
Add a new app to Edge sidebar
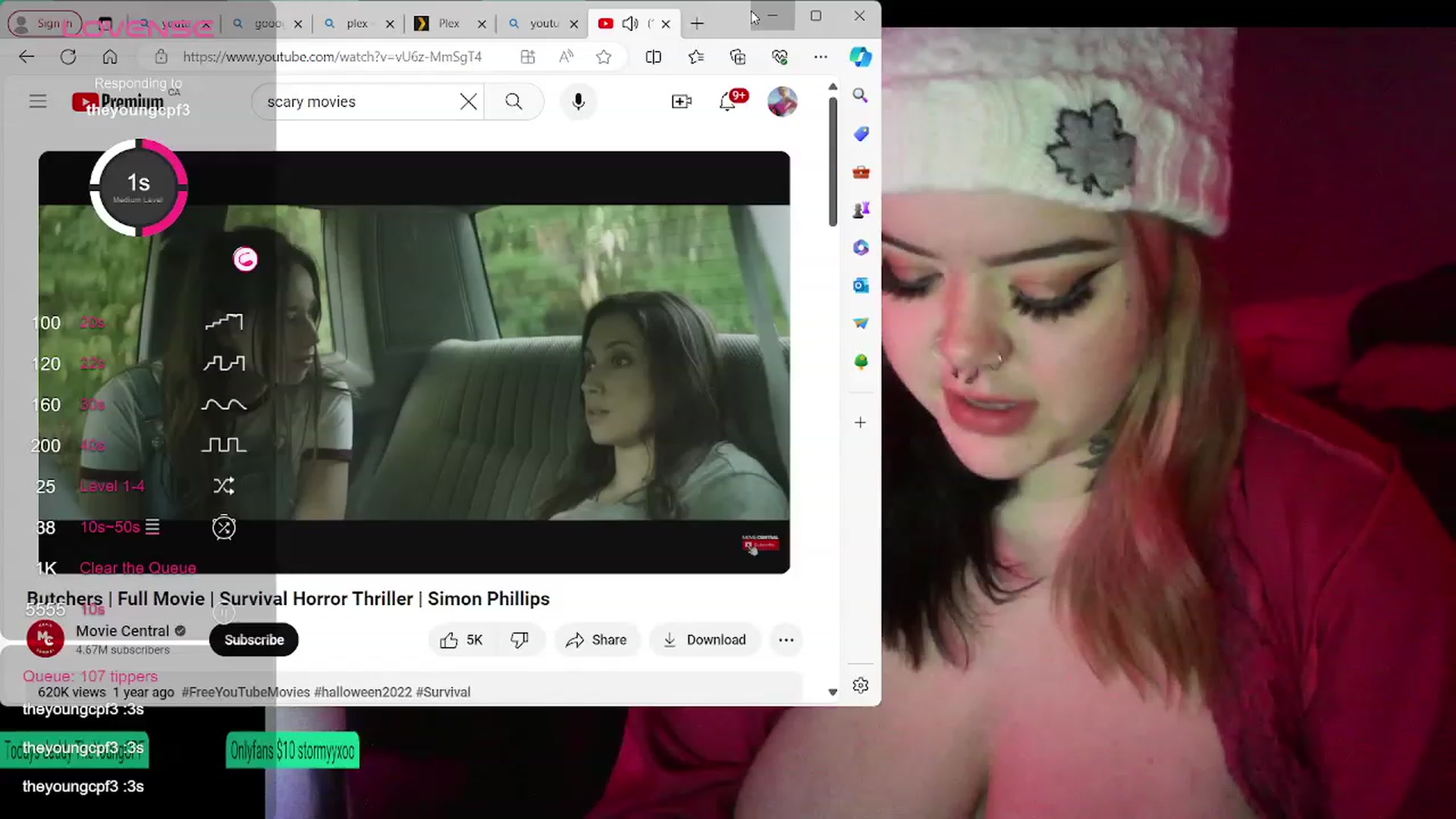(860, 422)
